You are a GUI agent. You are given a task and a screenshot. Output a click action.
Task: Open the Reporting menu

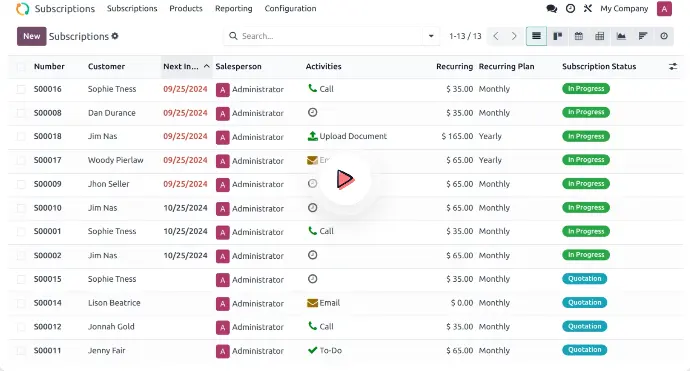(234, 8)
